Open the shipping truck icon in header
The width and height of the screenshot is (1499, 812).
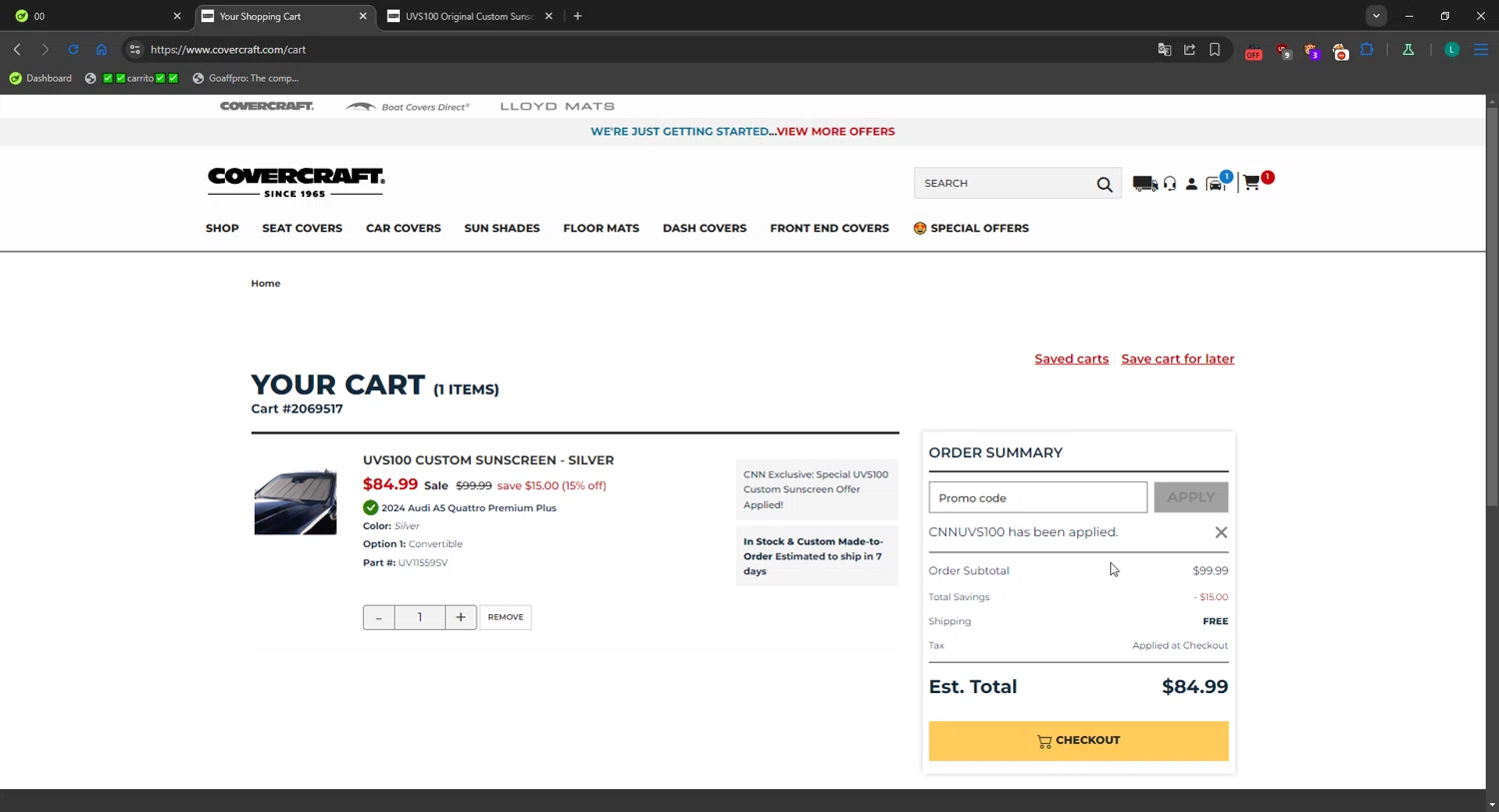[1144, 184]
